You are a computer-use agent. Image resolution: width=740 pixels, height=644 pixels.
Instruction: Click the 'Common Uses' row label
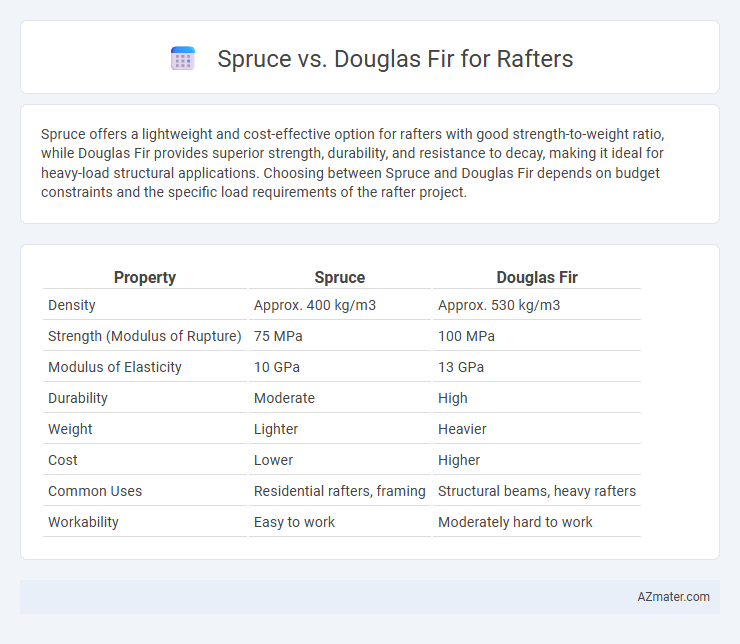pos(95,491)
